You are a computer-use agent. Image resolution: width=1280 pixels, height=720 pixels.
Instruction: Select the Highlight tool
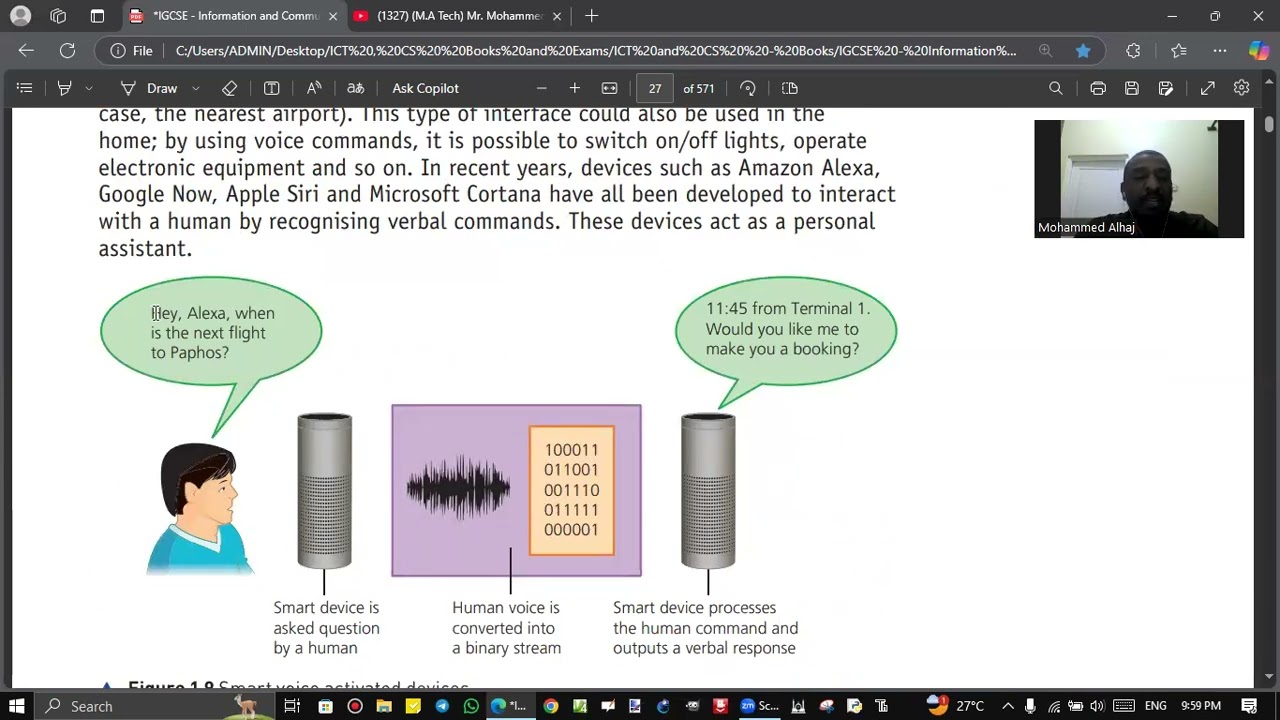tap(64, 88)
